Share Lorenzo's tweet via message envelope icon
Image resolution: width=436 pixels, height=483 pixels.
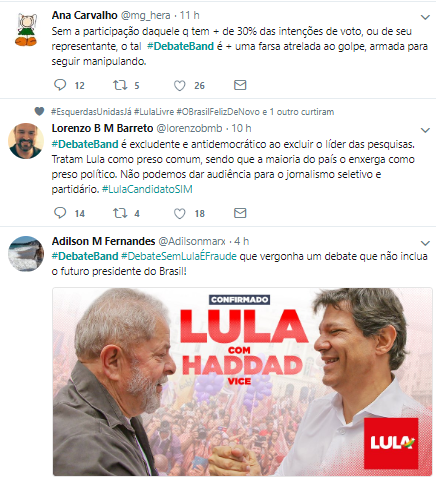click(x=240, y=213)
